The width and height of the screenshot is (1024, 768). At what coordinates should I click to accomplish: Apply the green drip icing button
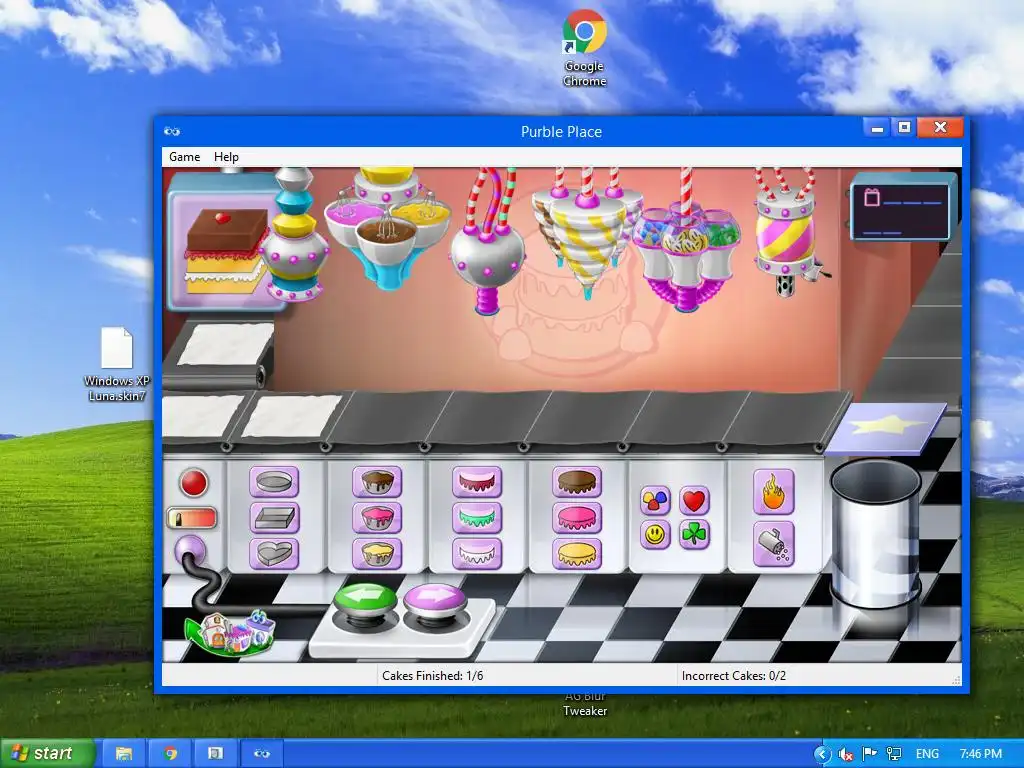pyautogui.click(x=477, y=518)
